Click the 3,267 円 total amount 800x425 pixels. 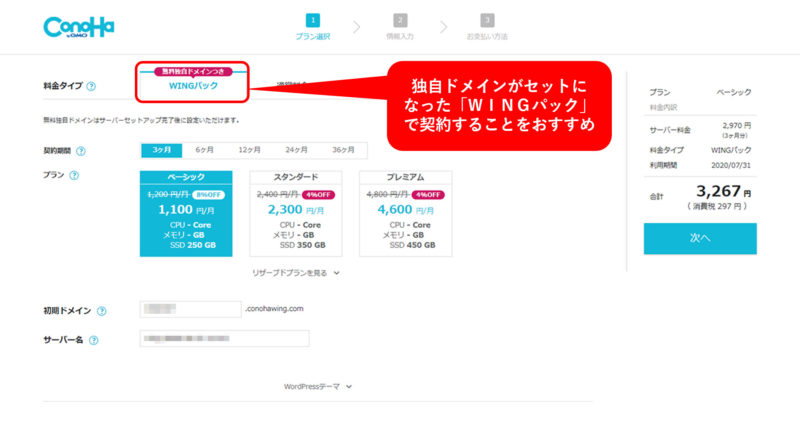point(723,192)
